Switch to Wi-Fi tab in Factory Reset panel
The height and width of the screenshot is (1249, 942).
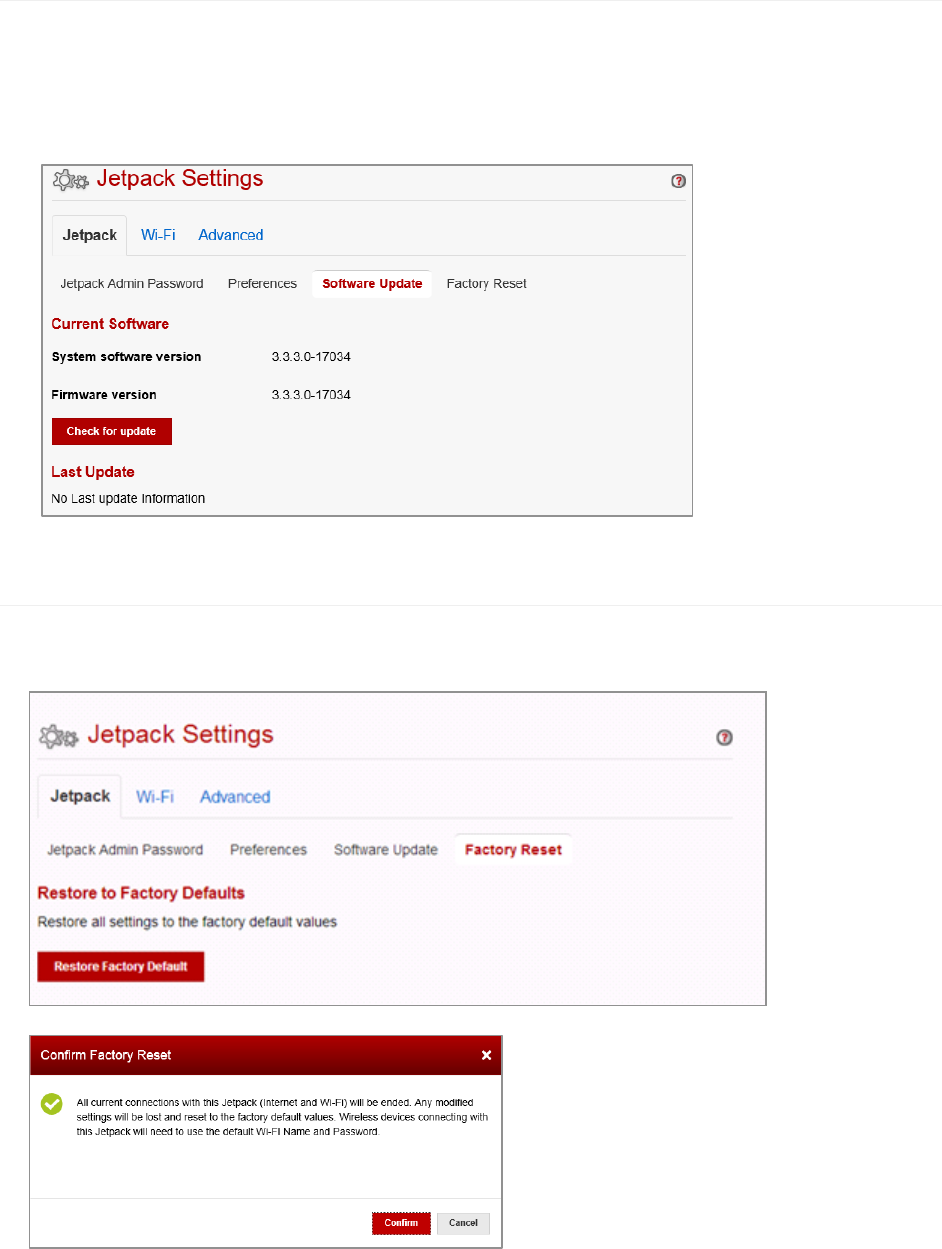pos(155,796)
